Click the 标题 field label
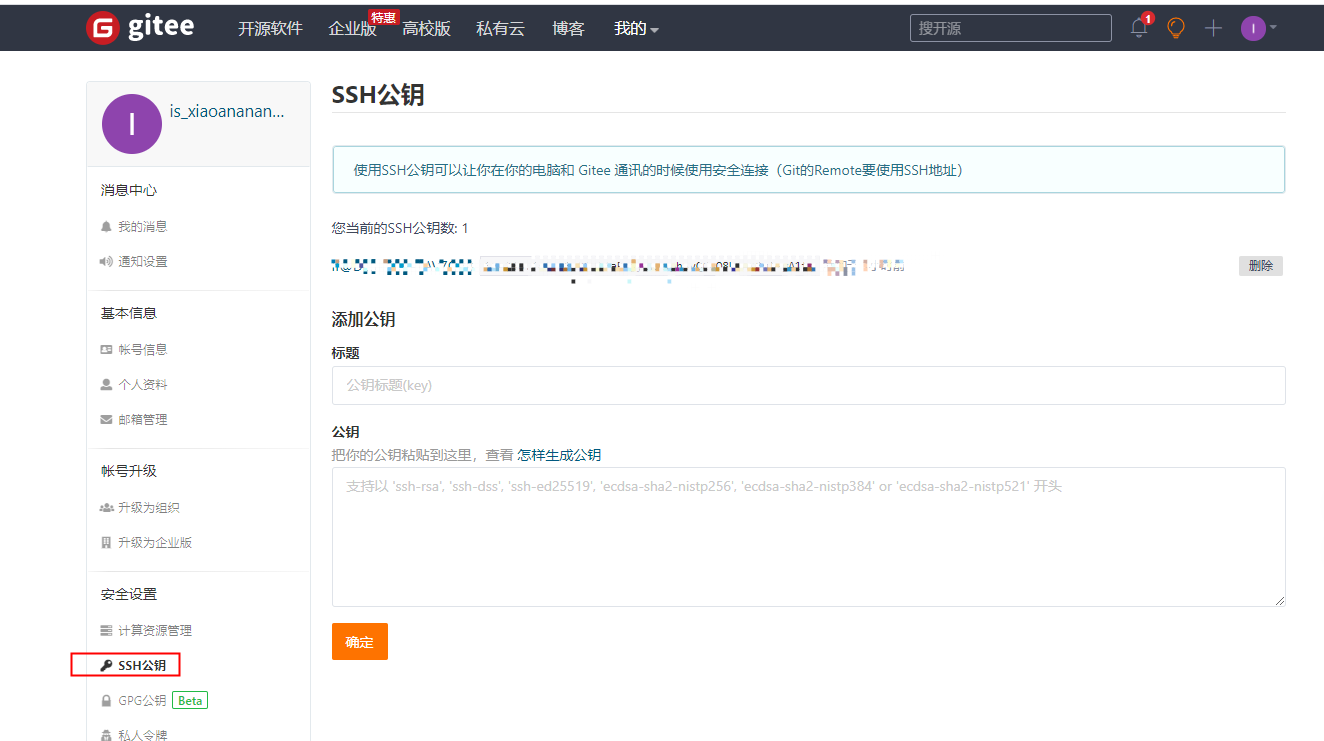 [x=345, y=353]
